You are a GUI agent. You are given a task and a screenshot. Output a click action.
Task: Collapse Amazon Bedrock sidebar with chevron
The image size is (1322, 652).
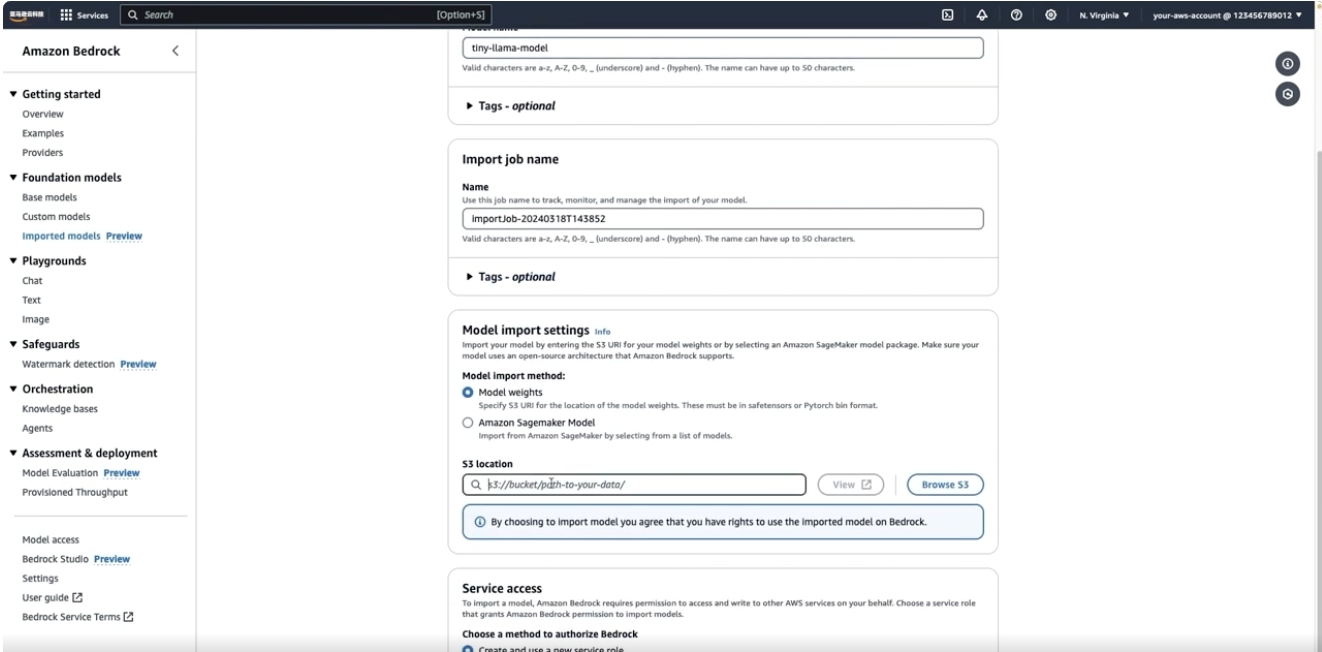pyautogui.click(x=176, y=51)
